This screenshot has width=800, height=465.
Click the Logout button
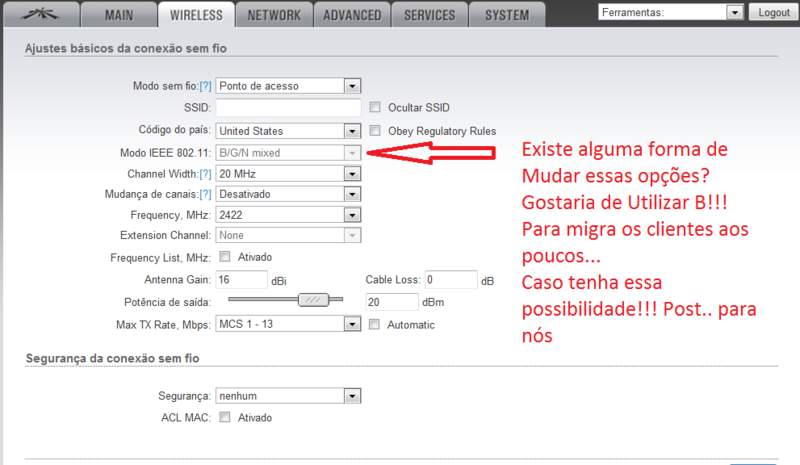[773, 12]
